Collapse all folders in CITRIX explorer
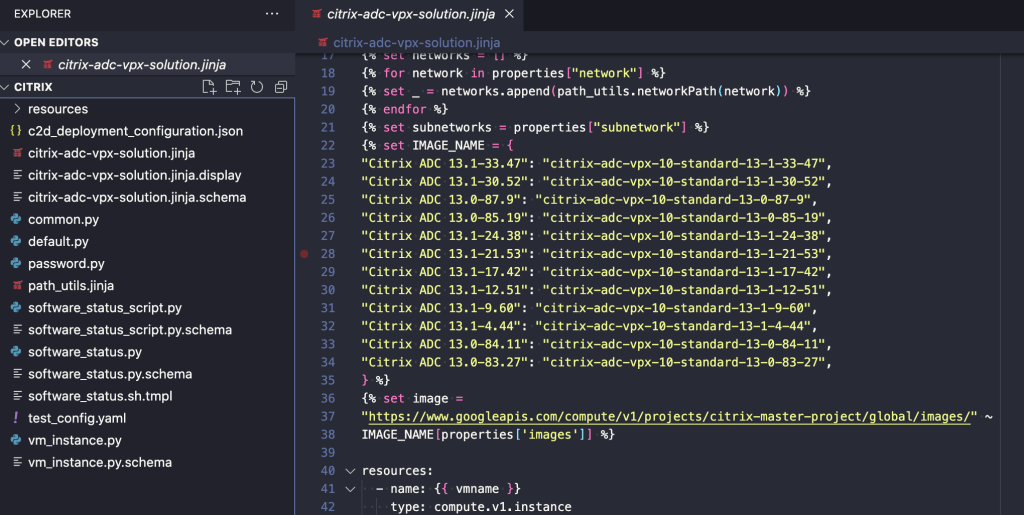This screenshot has width=1024, height=515. (x=281, y=87)
